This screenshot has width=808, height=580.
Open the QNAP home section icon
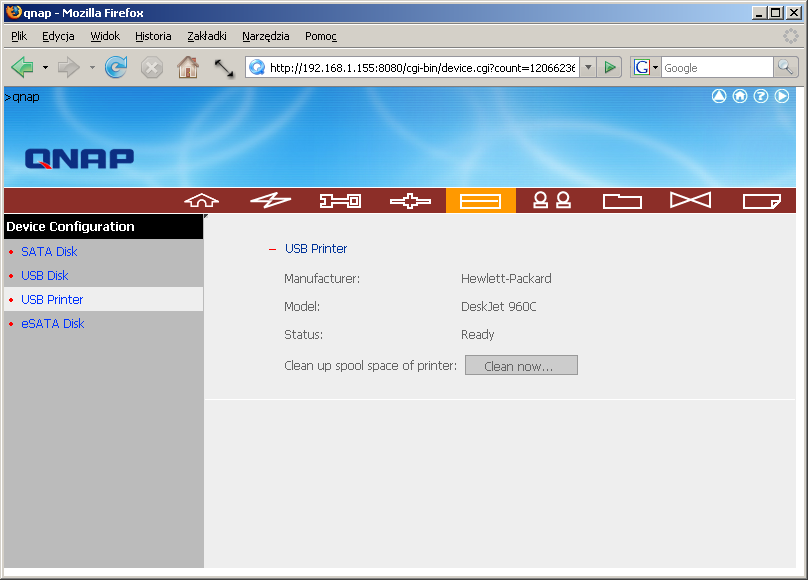tap(201, 200)
